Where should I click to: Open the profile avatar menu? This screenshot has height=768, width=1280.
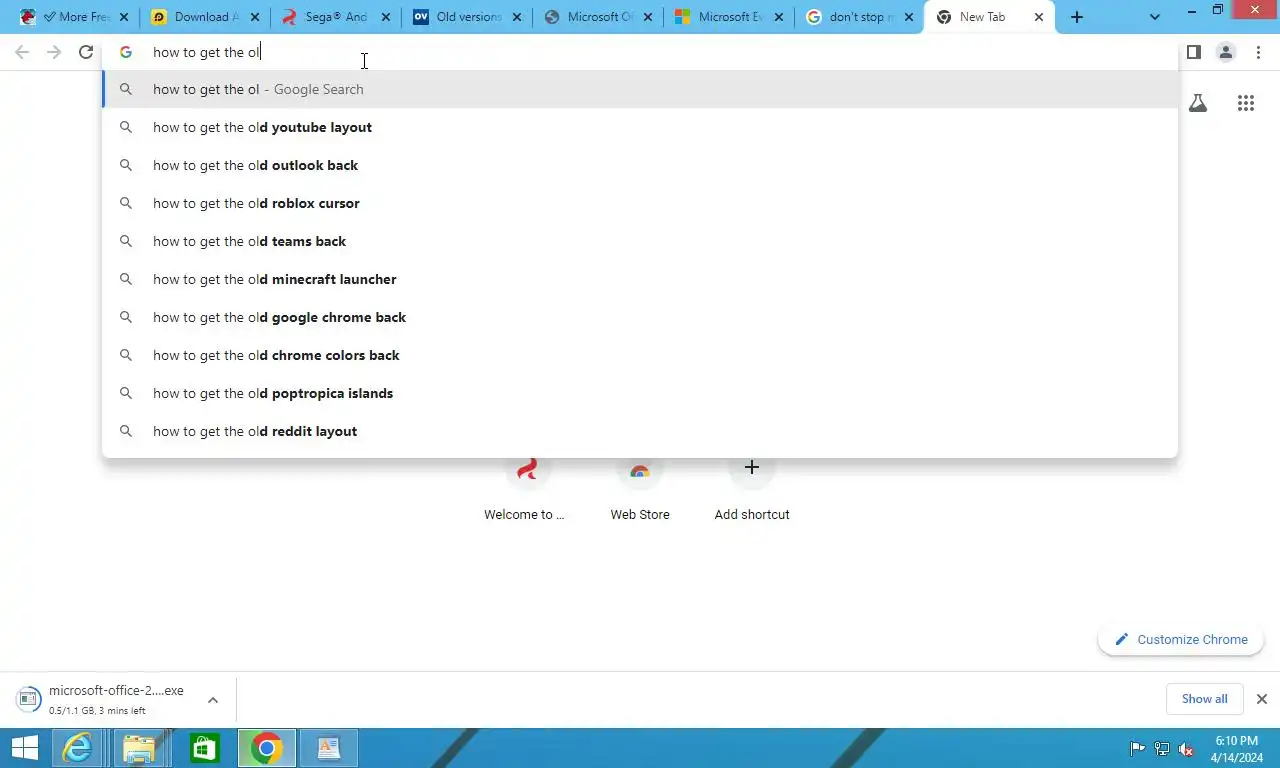(1226, 52)
